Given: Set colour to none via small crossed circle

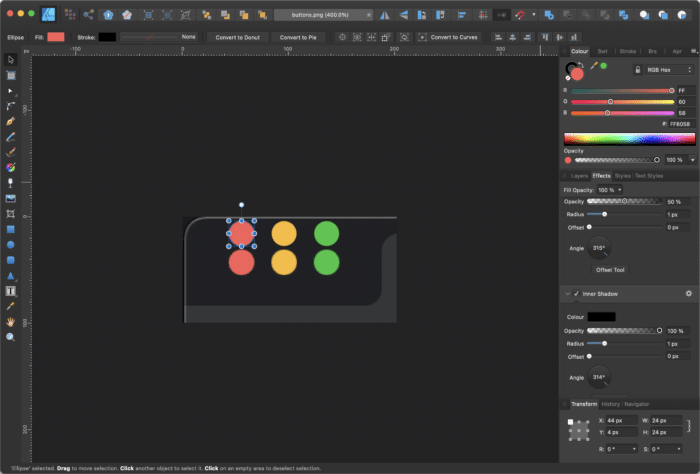Looking at the screenshot, I should 568,78.
